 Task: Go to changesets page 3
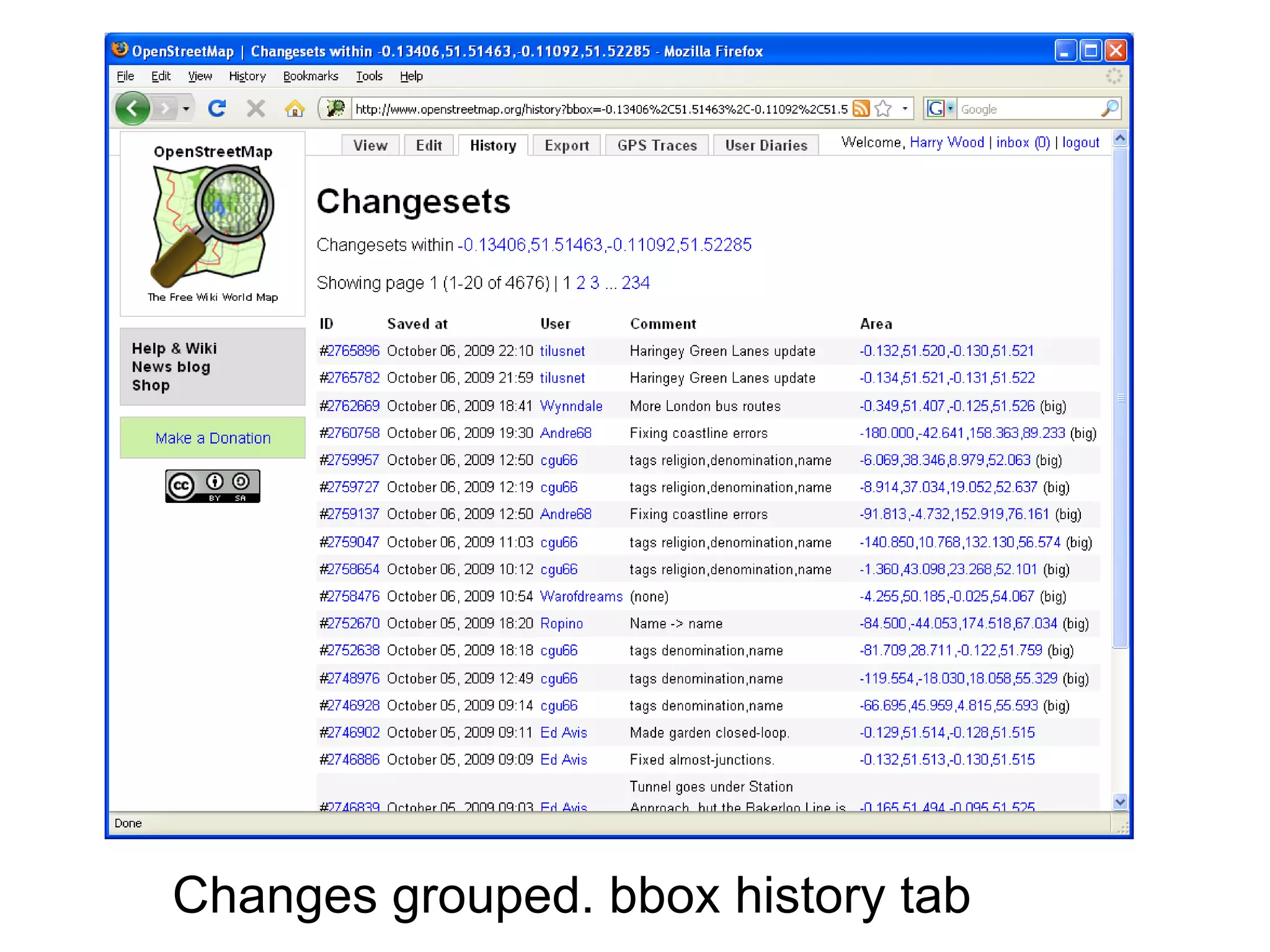point(594,283)
